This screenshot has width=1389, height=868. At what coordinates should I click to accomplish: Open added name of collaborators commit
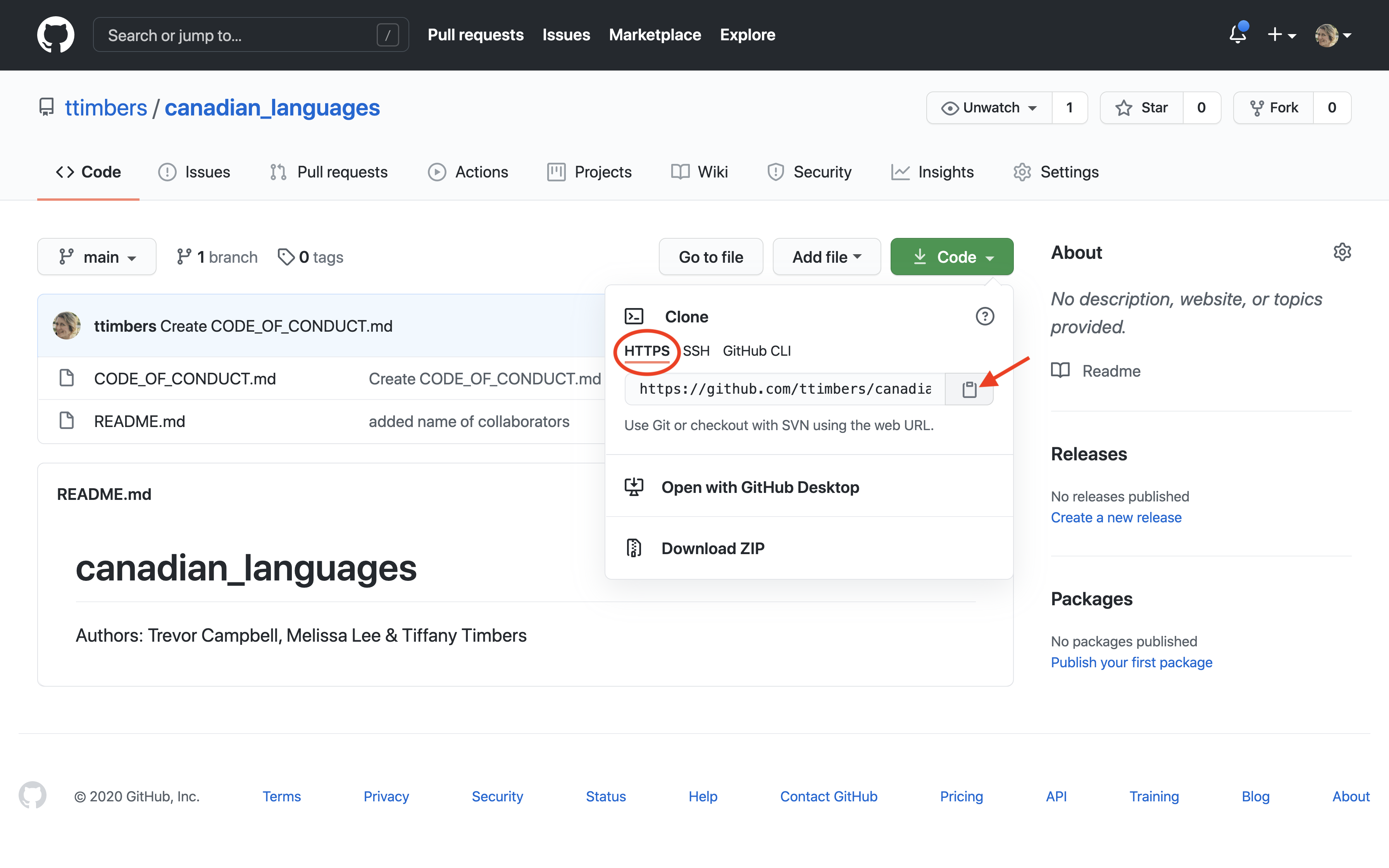[469, 421]
